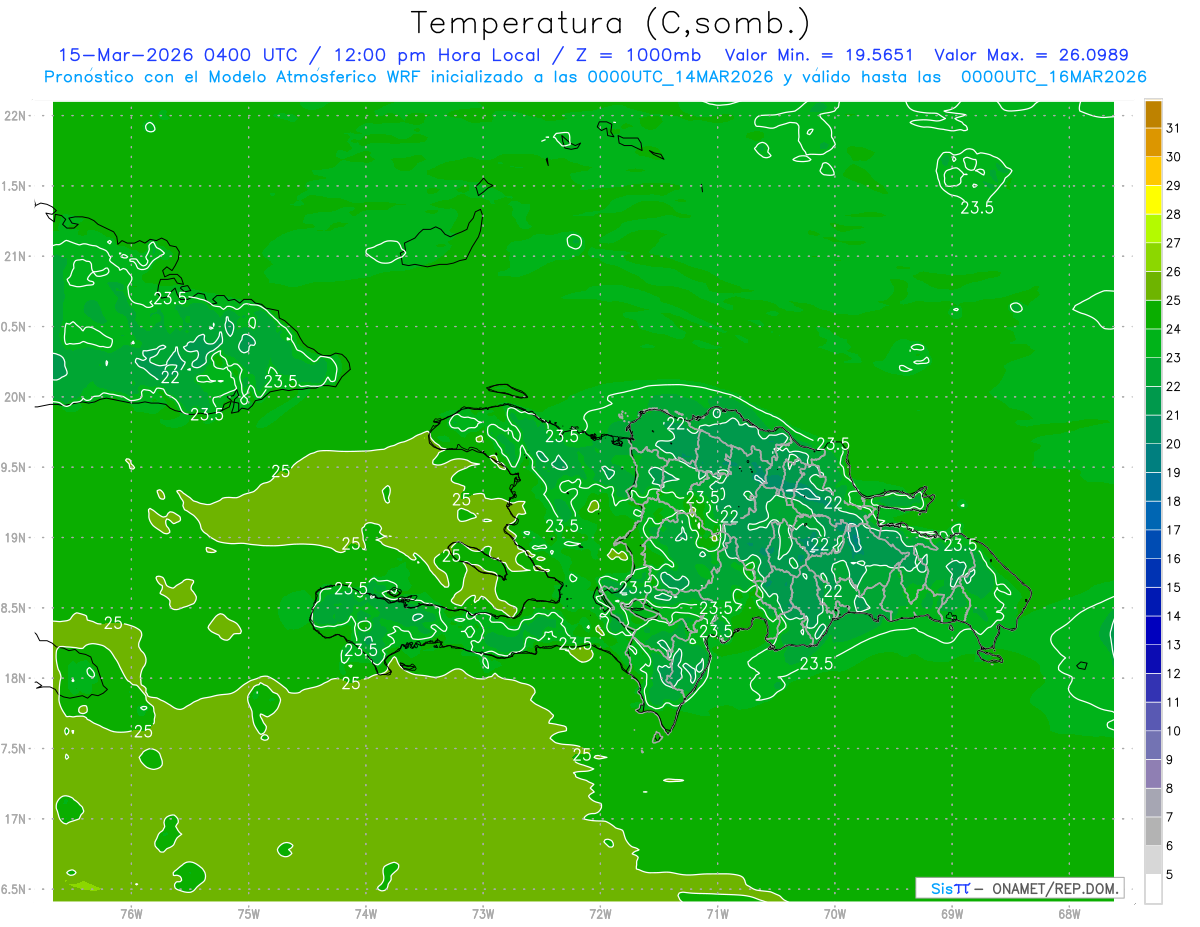The image size is (1200, 927).
Task: Click the legend value '9'
Action: click(1170, 760)
